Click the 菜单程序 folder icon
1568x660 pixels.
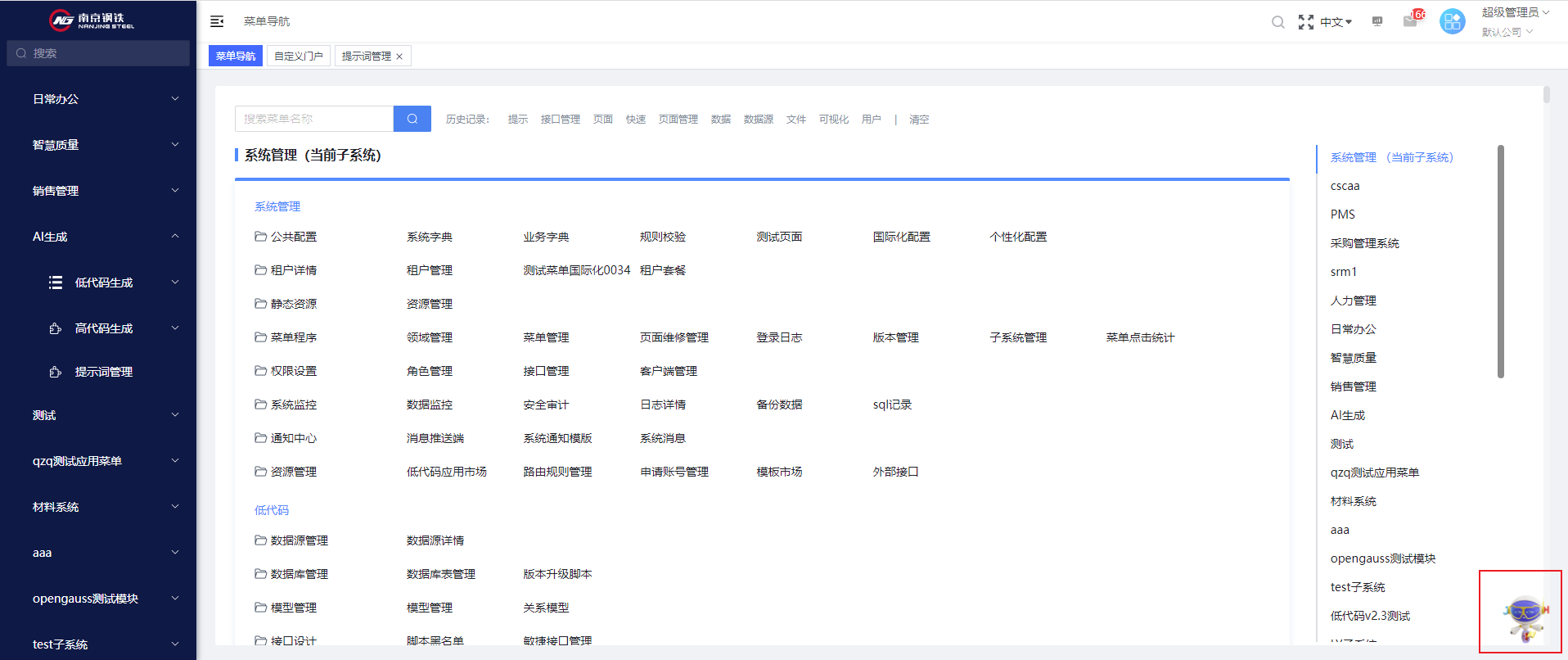coord(260,337)
